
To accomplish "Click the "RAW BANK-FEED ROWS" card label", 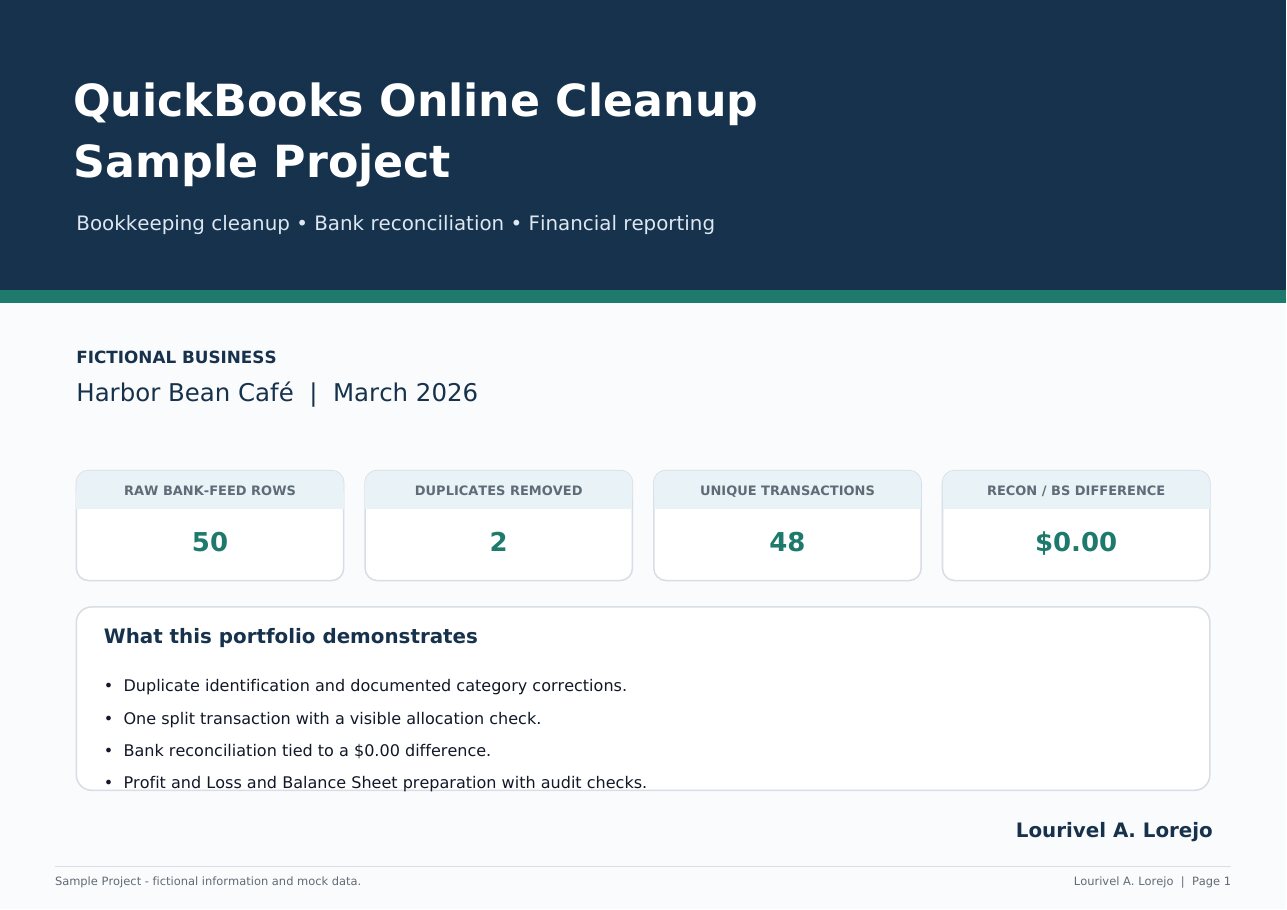I will tap(210, 491).
